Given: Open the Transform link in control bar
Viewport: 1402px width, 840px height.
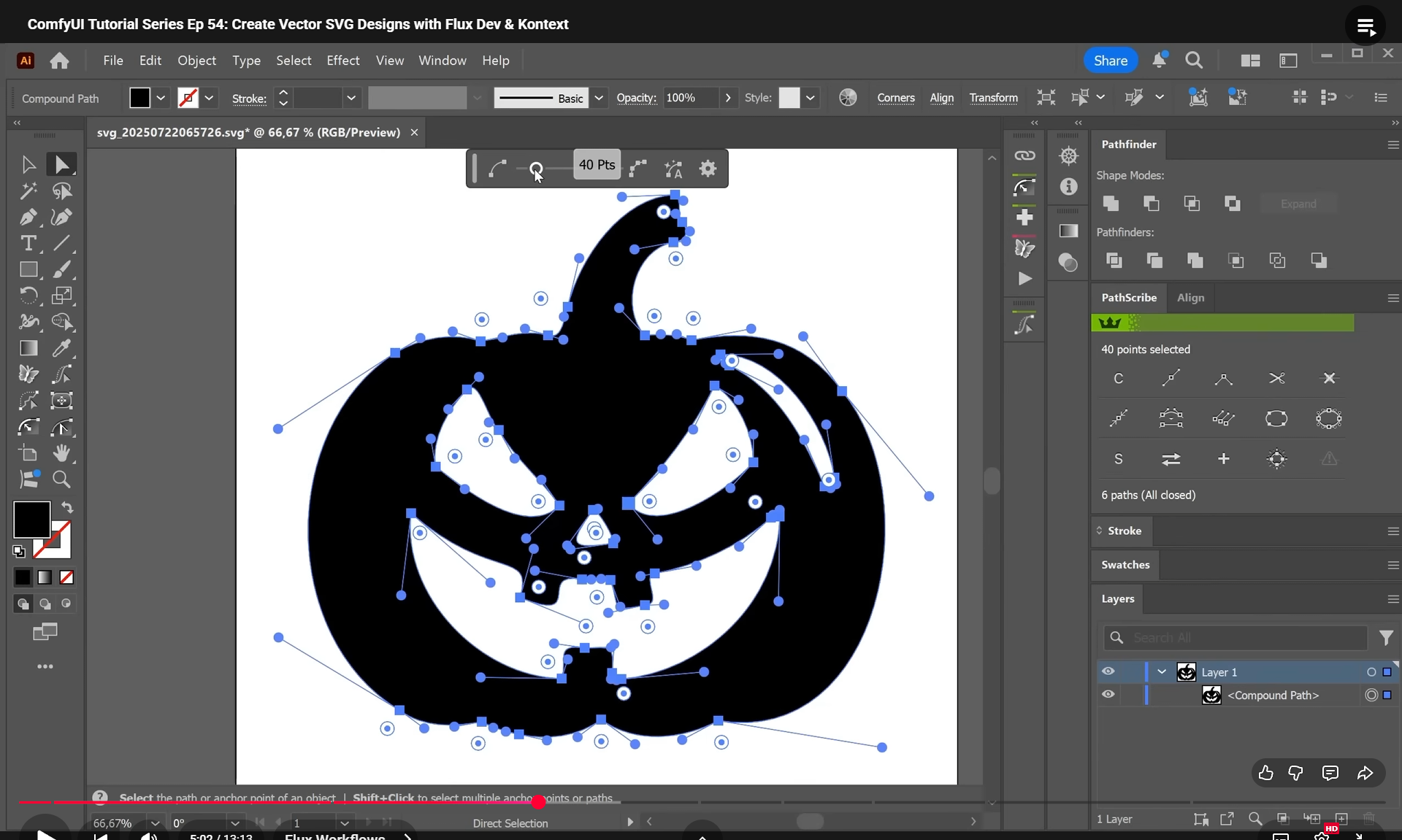Looking at the screenshot, I should point(993,98).
